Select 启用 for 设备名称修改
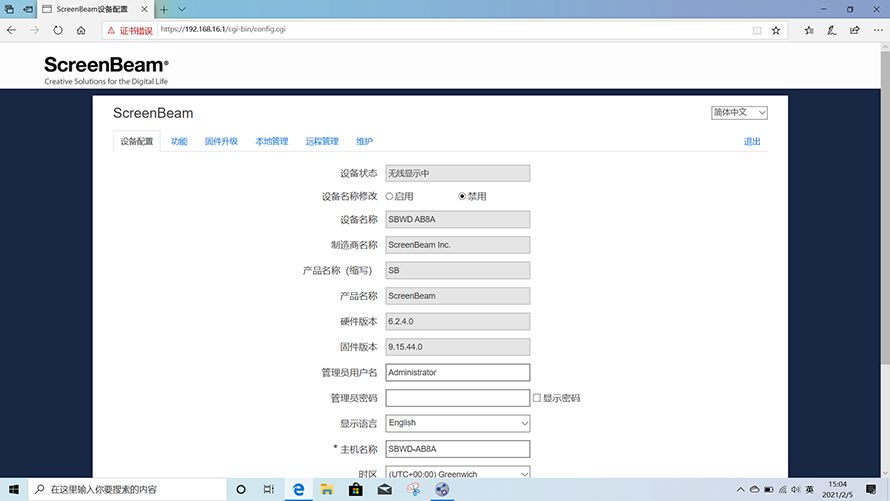The image size is (890, 501). pos(389,196)
